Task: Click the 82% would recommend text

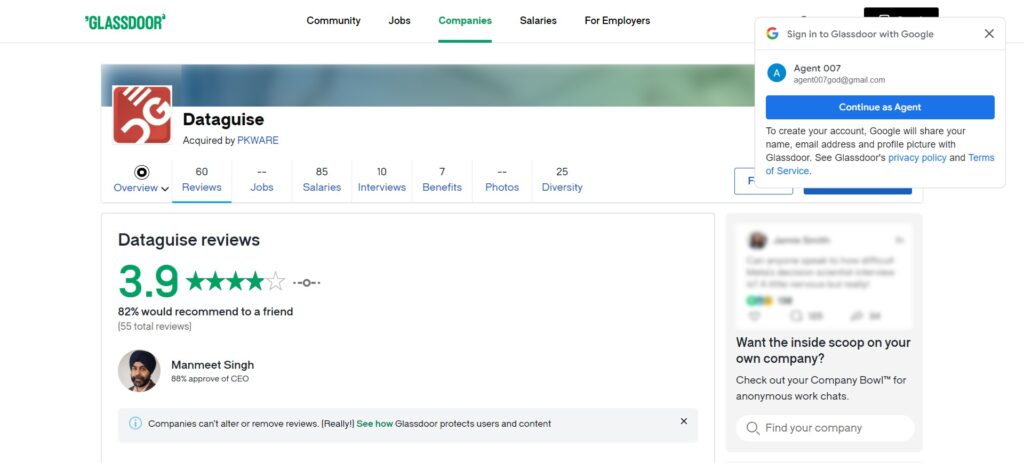Action: coord(206,311)
